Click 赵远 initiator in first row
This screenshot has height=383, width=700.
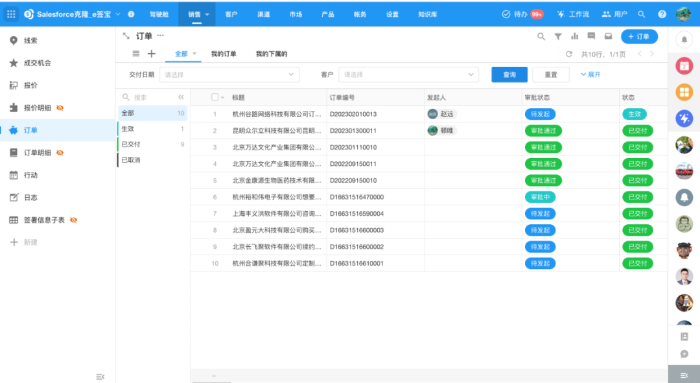pos(442,114)
